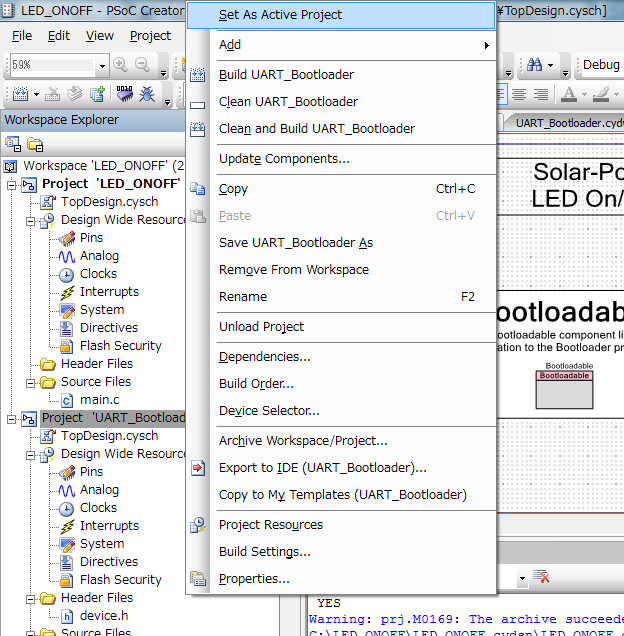The image size is (624, 636).
Task: Select device.h header file
Action: pos(104,616)
